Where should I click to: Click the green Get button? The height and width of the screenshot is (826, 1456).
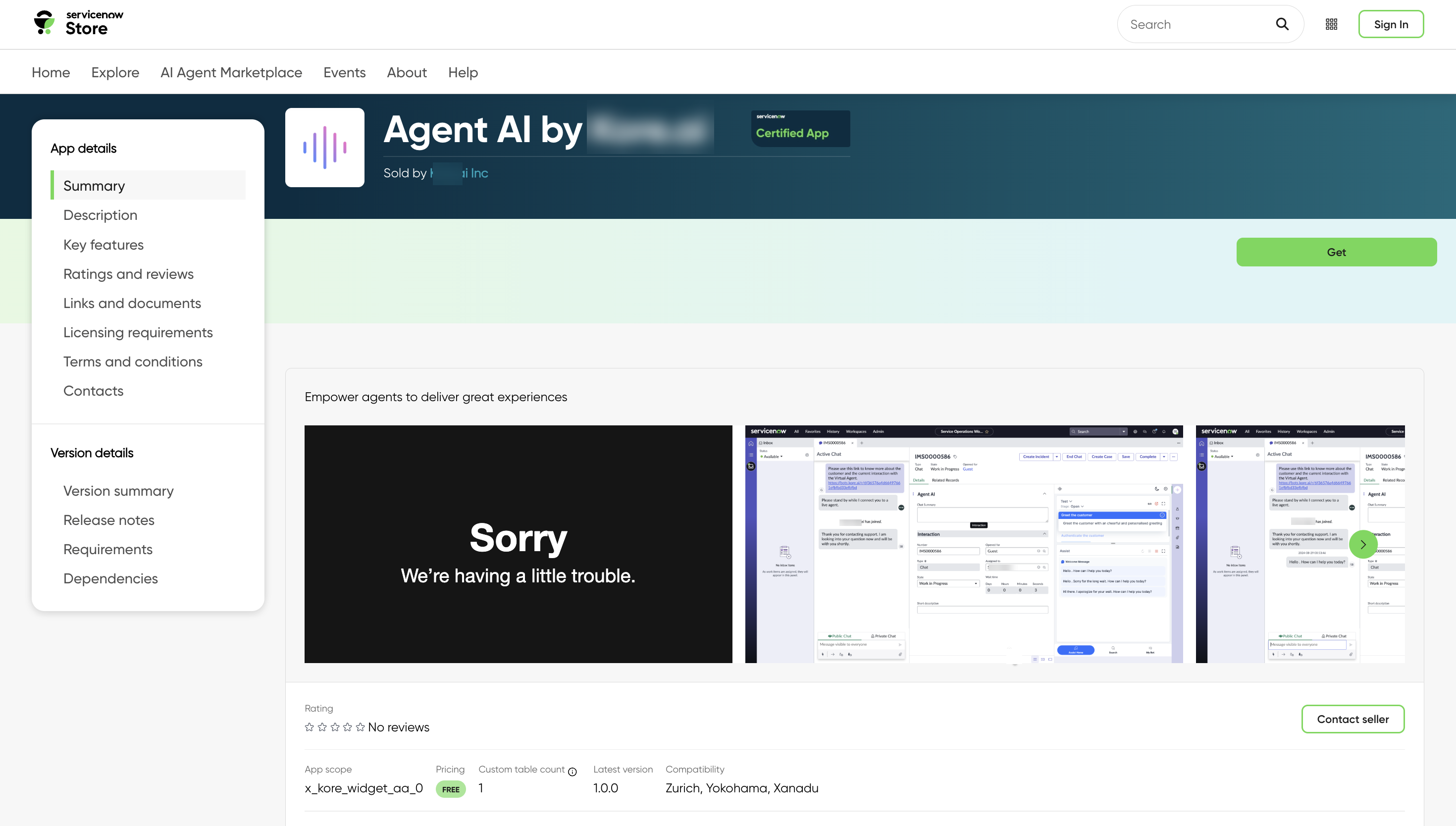point(1336,252)
